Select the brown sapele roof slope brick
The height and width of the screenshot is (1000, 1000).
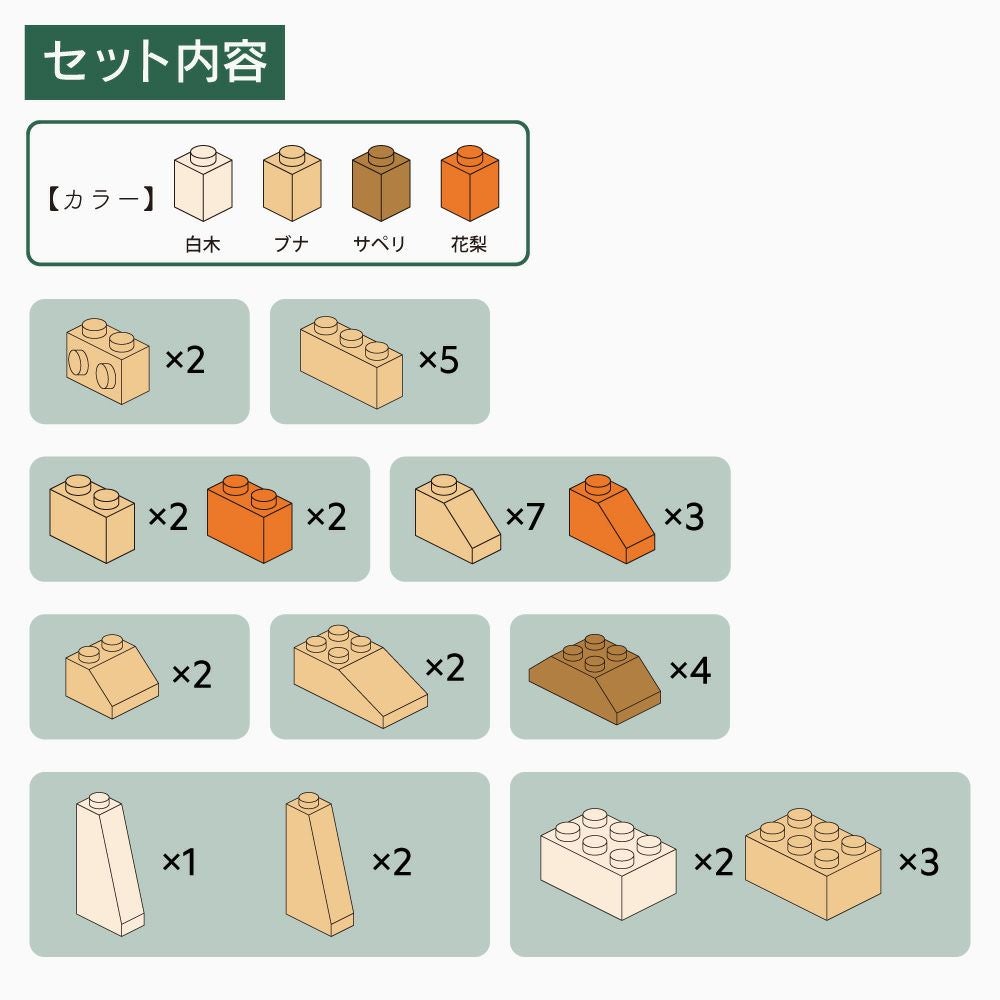pyautogui.click(x=594, y=679)
